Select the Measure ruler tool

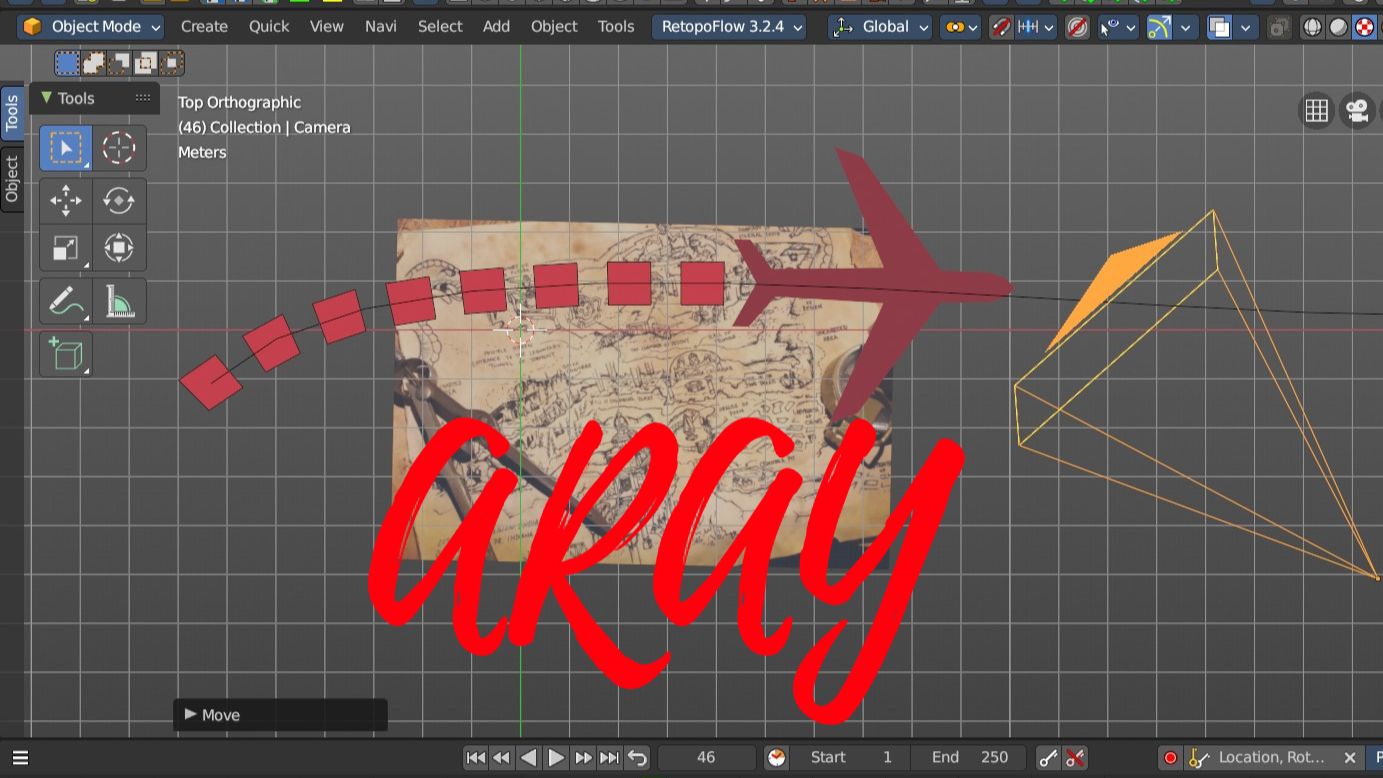[119, 301]
